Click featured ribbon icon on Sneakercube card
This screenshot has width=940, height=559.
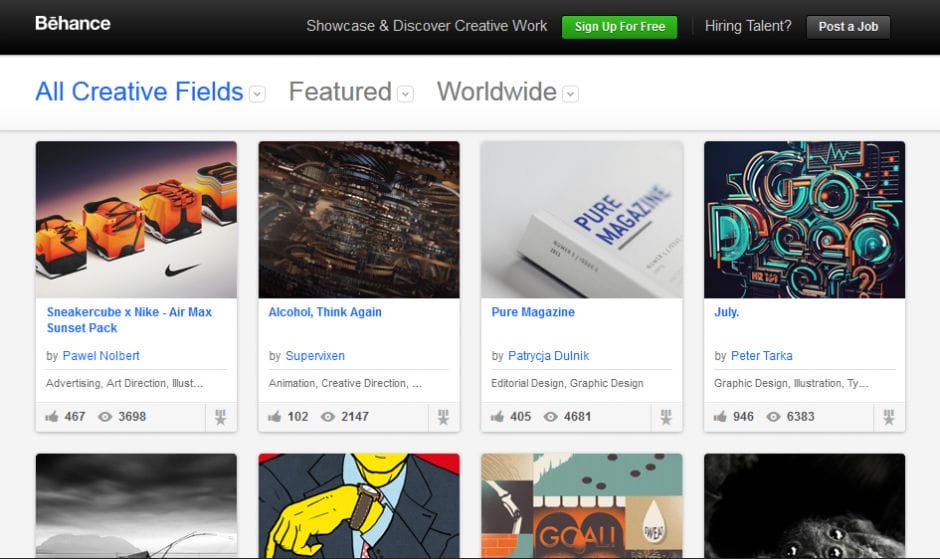[x=221, y=417]
